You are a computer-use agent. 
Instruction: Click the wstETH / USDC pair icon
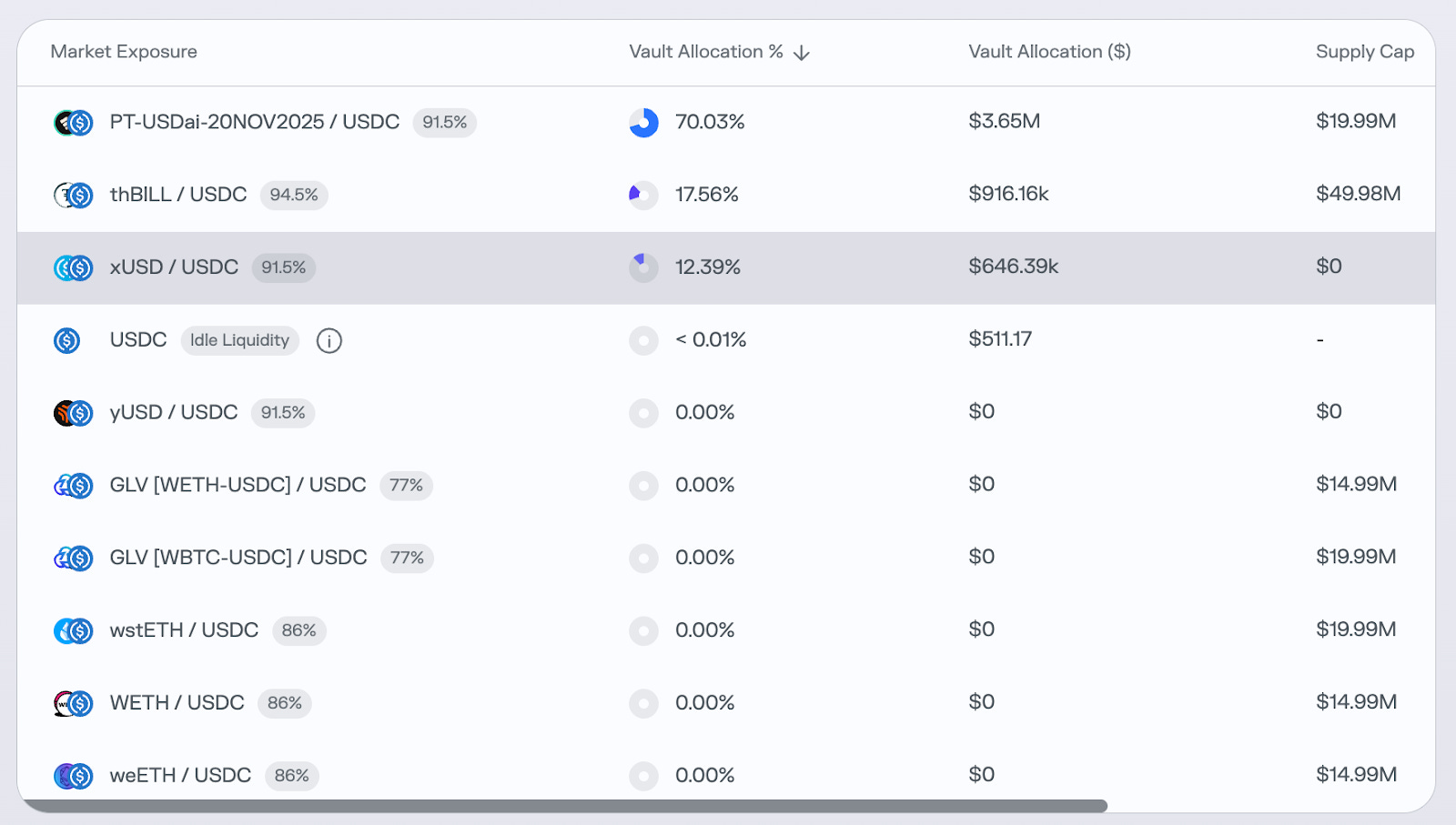pyautogui.click(x=73, y=630)
